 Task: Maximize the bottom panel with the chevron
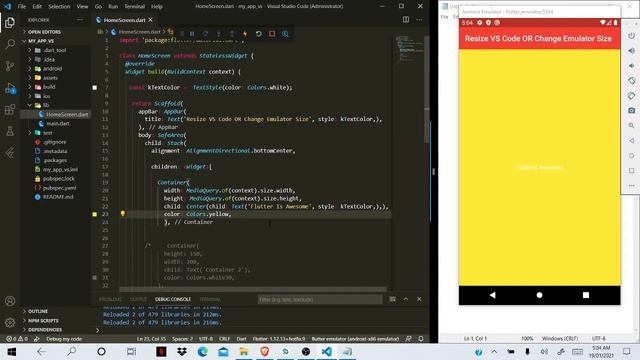(x=406, y=299)
